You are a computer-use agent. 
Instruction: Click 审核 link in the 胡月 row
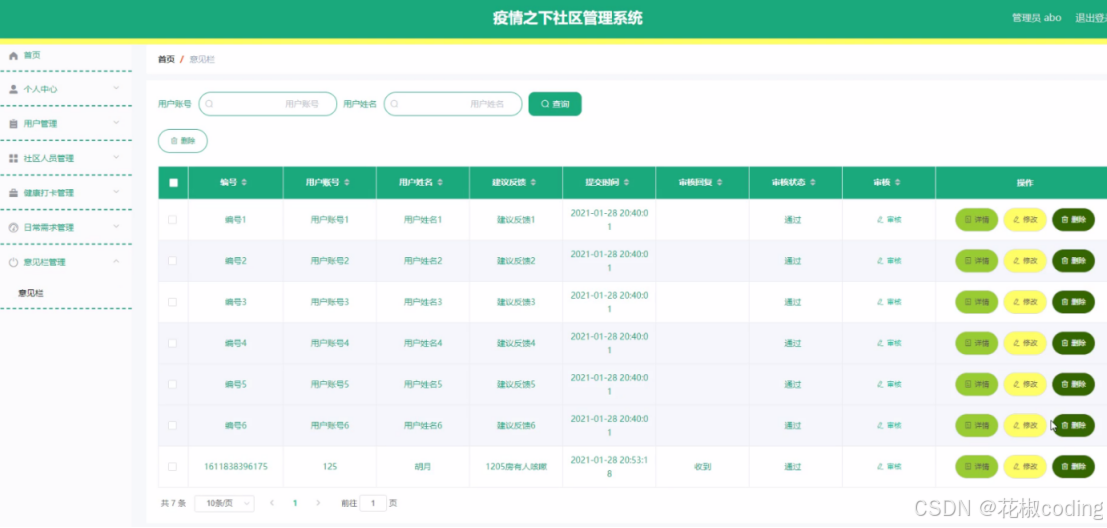[889, 467]
